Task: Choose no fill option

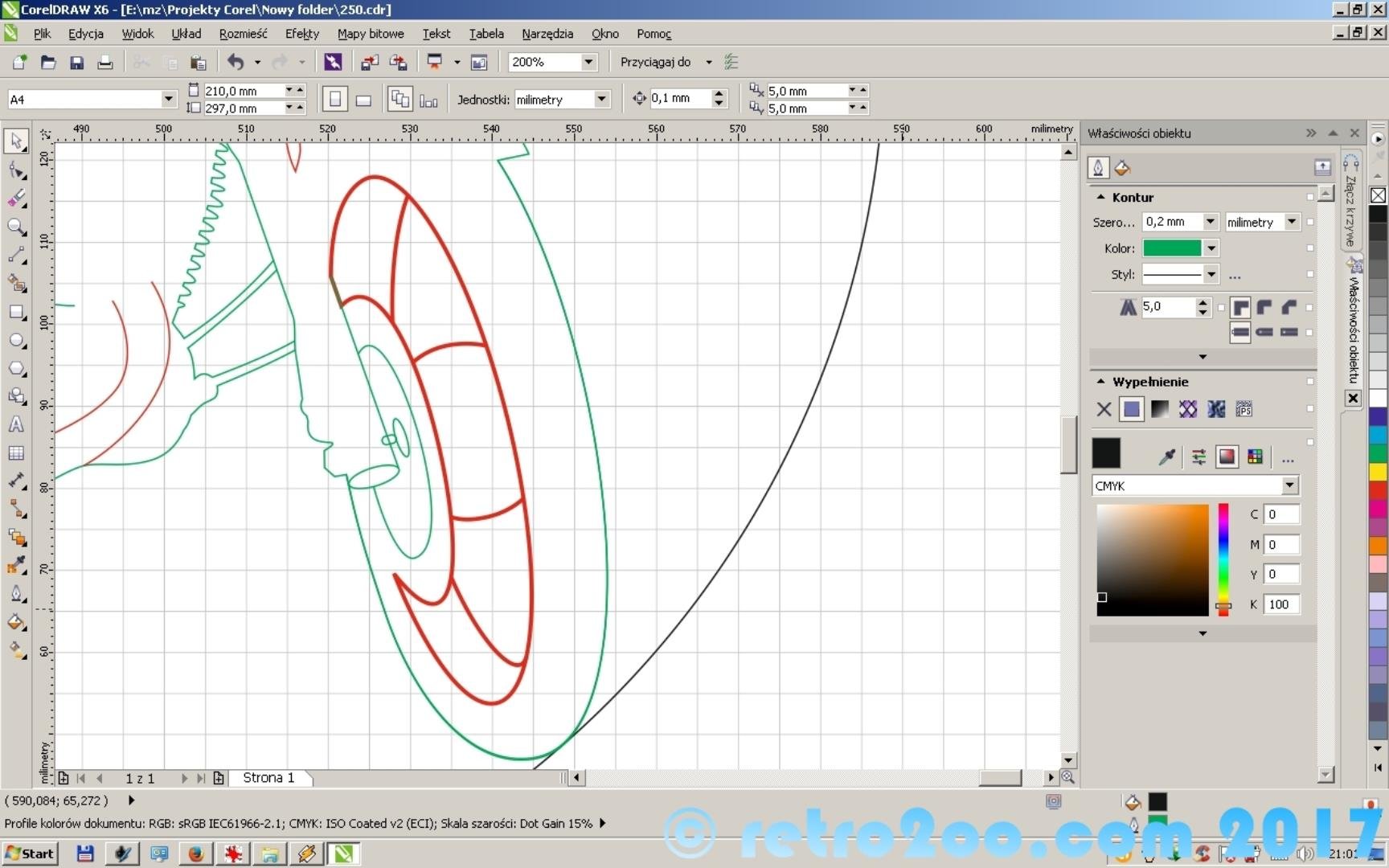Action: click(x=1104, y=409)
